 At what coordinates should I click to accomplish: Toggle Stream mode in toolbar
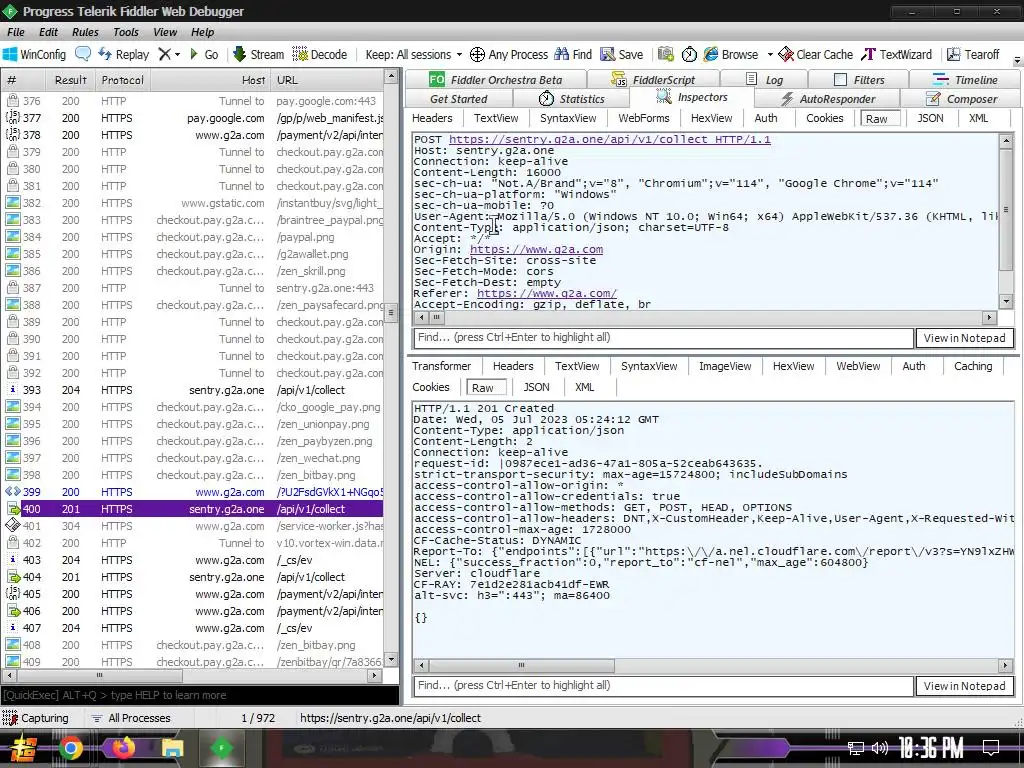click(x=259, y=54)
